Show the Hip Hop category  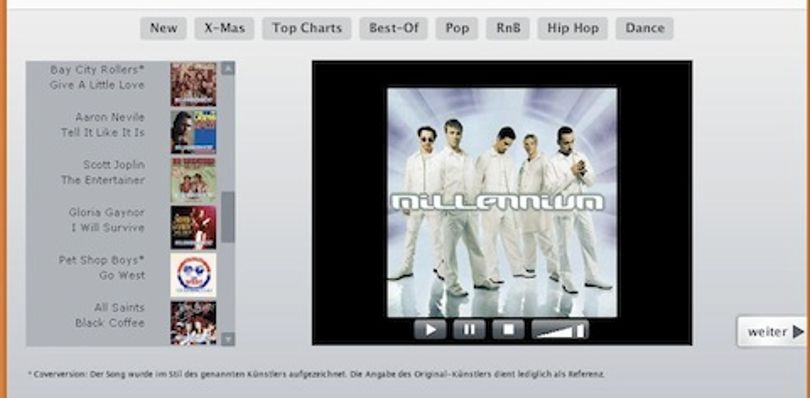573,28
